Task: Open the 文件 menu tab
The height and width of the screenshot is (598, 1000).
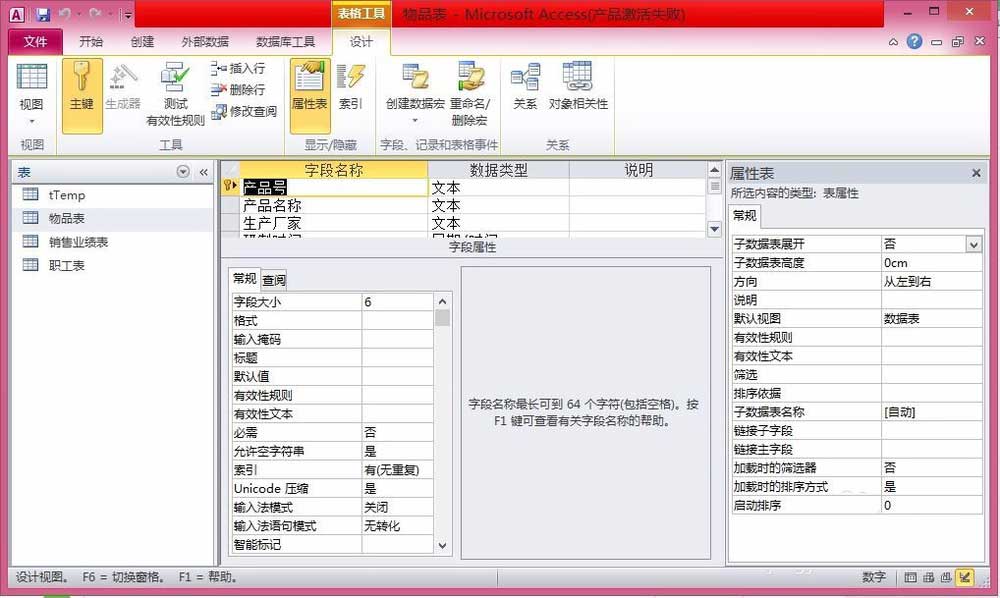Action: [x=36, y=41]
